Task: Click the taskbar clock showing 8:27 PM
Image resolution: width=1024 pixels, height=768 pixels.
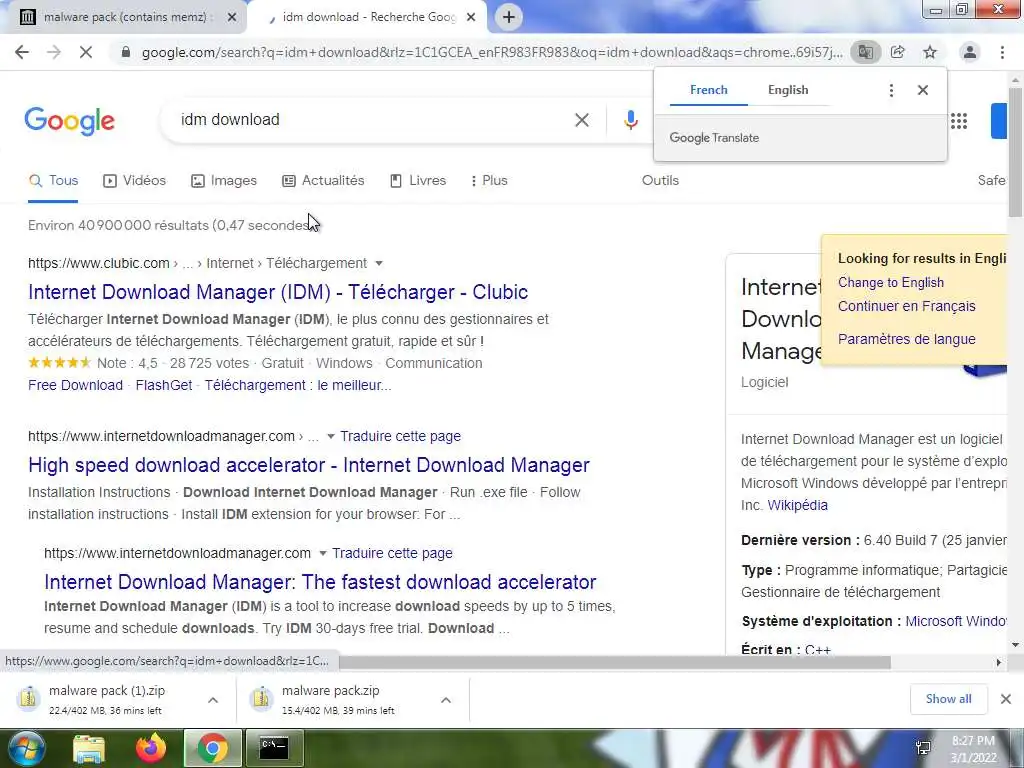Action: [x=974, y=749]
